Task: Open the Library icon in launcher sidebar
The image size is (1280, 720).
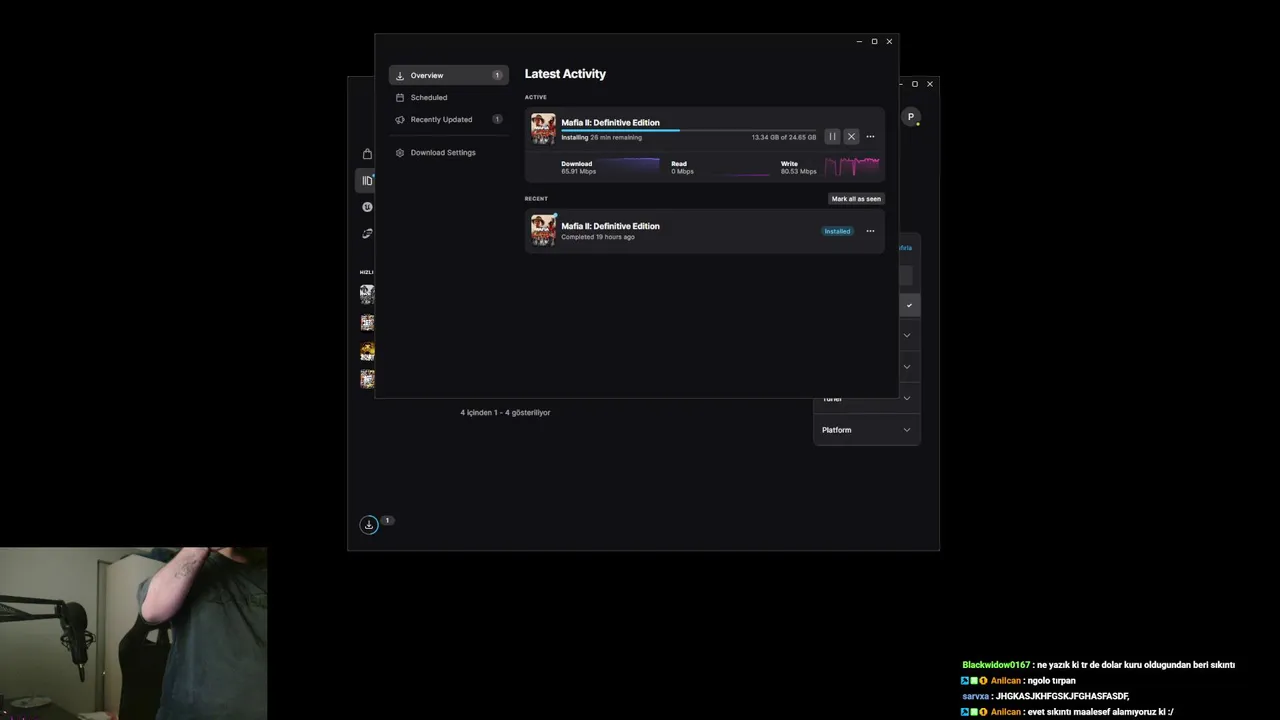Action: (x=367, y=180)
